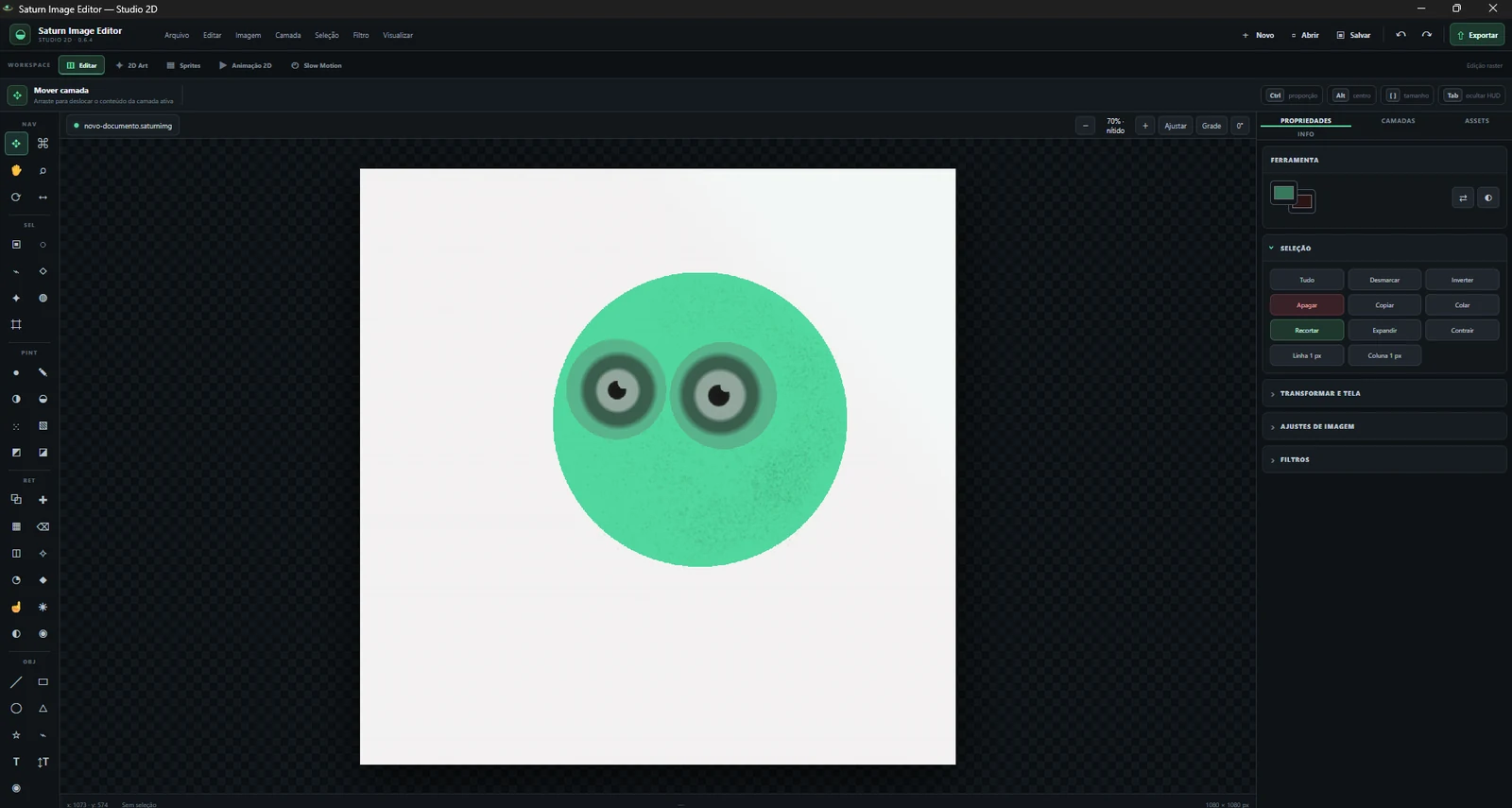This screenshot has width=1512, height=808.
Task: Switch to the Slow Motion workspace
Action: coord(317,65)
